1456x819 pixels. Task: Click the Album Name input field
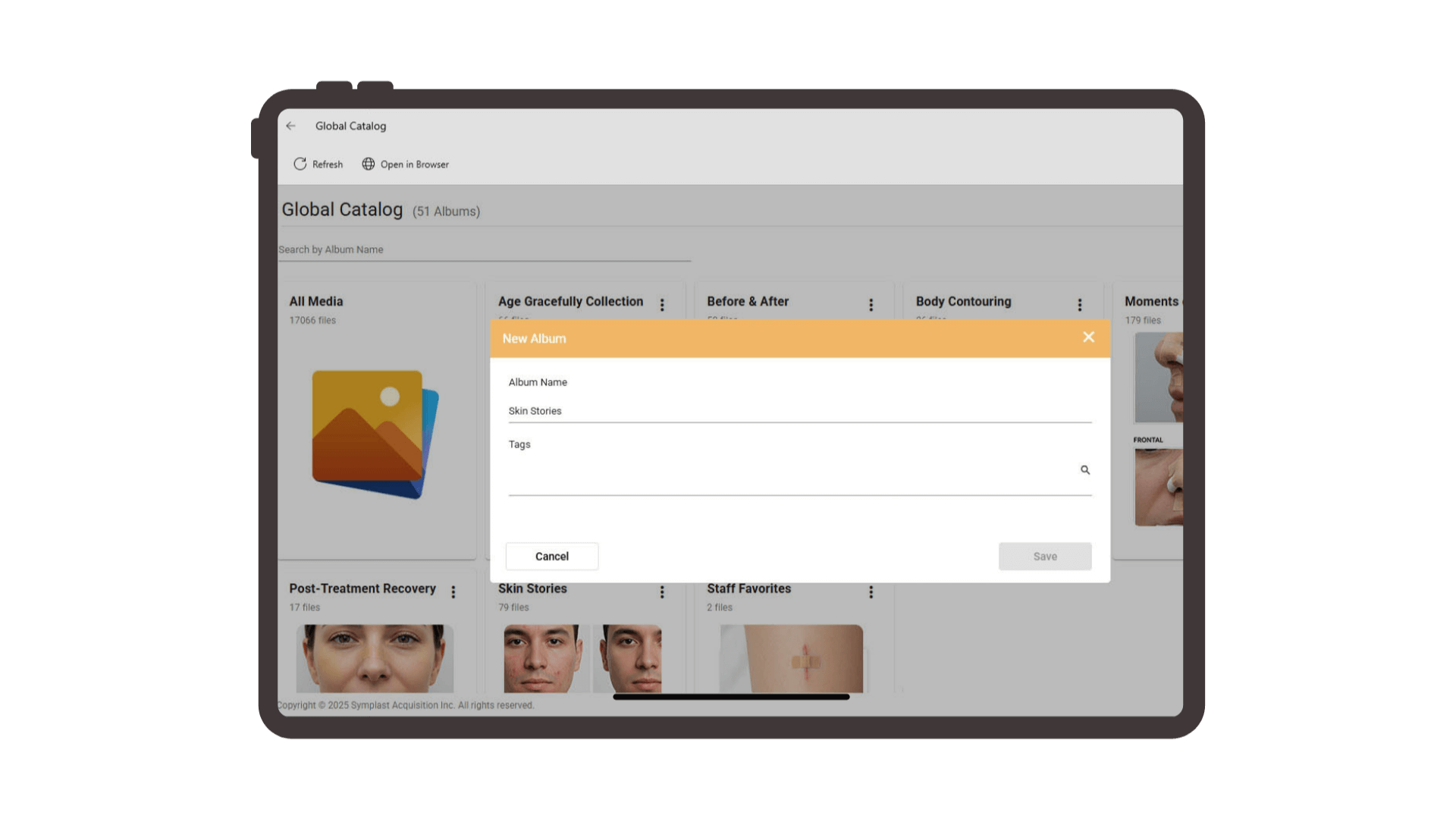tap(799, 411)
